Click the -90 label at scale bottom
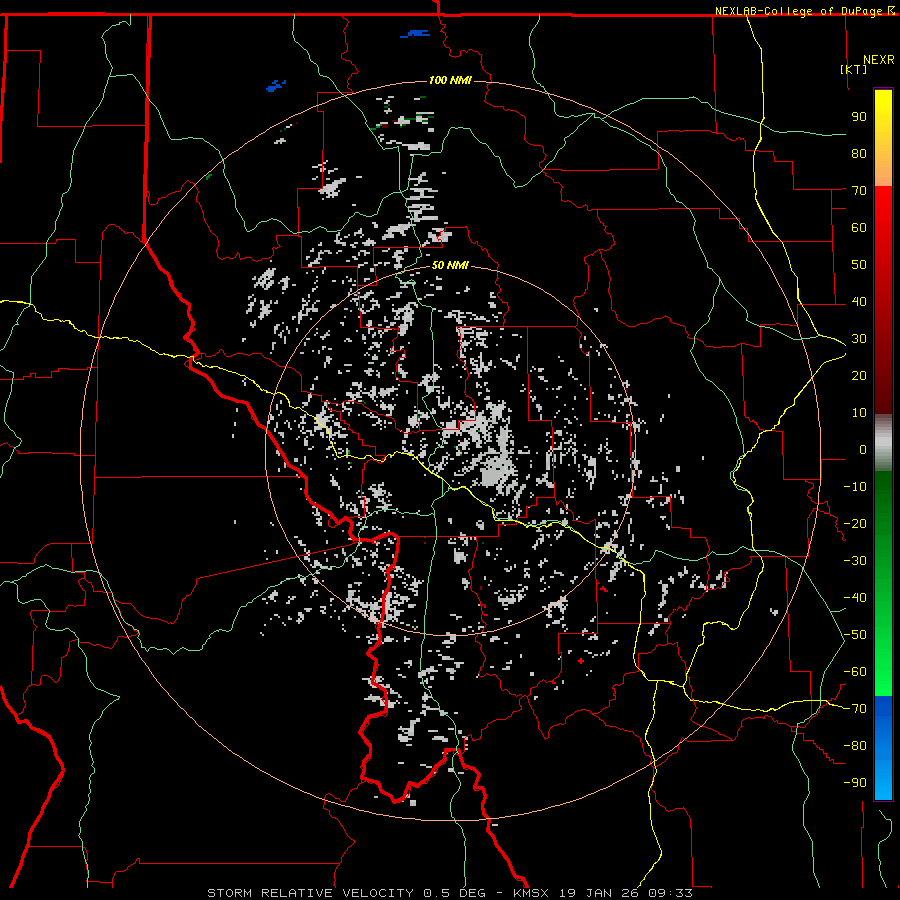The width and height of the screenshot is (900, 900). click(855, 783)
